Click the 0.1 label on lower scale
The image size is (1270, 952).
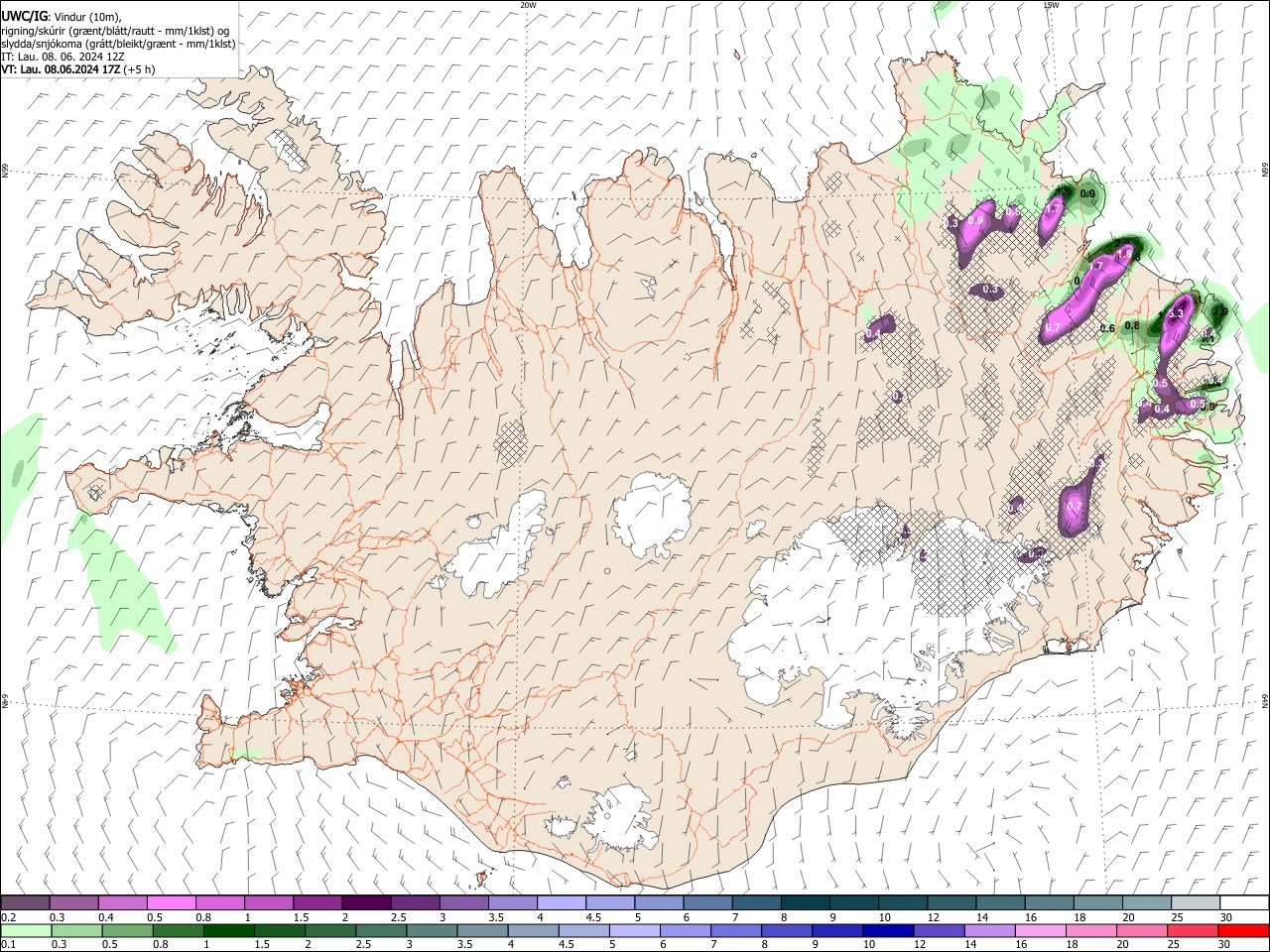pos(9,945)
